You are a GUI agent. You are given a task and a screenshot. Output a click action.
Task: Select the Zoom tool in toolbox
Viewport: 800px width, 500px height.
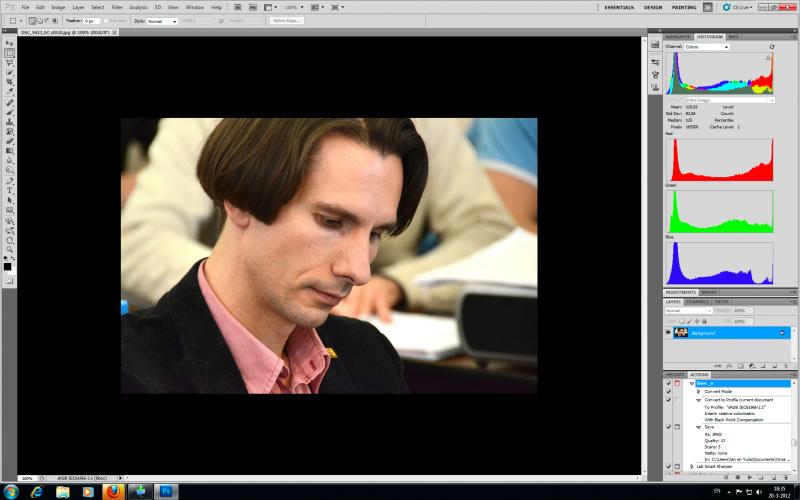[9, 250]
